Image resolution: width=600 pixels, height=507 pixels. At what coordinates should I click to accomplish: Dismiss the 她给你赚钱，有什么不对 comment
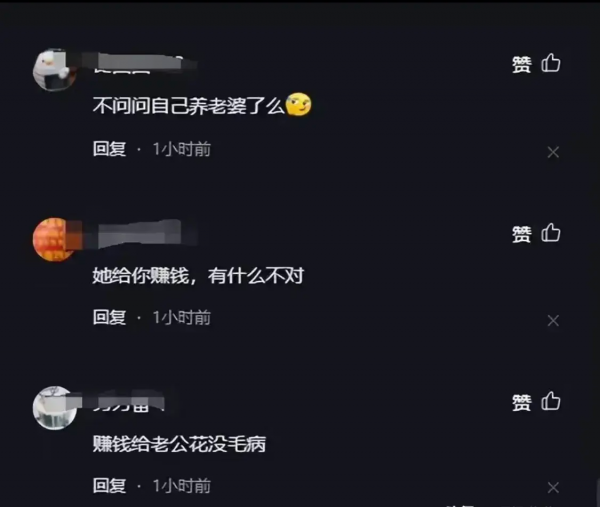pyautogui.click(x=553, y=321)
